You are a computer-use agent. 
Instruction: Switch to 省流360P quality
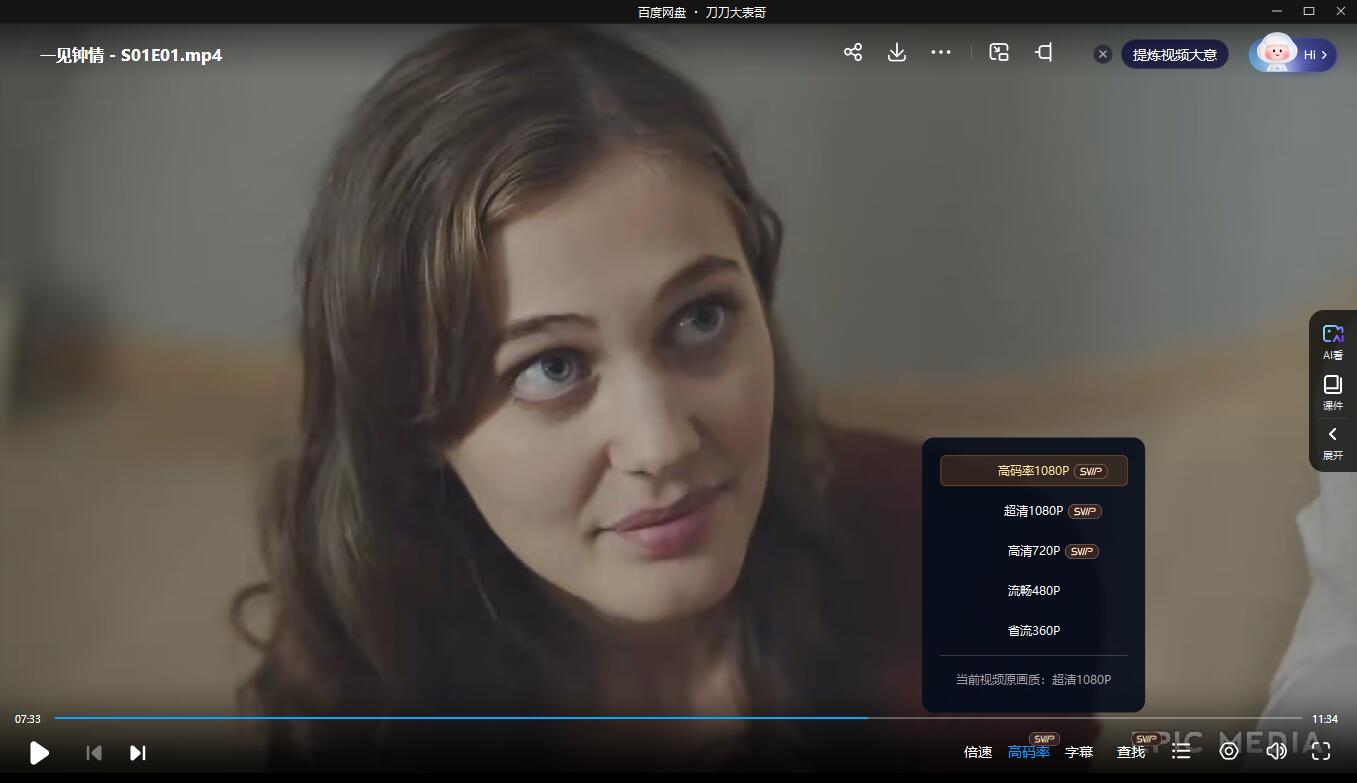1033,631
